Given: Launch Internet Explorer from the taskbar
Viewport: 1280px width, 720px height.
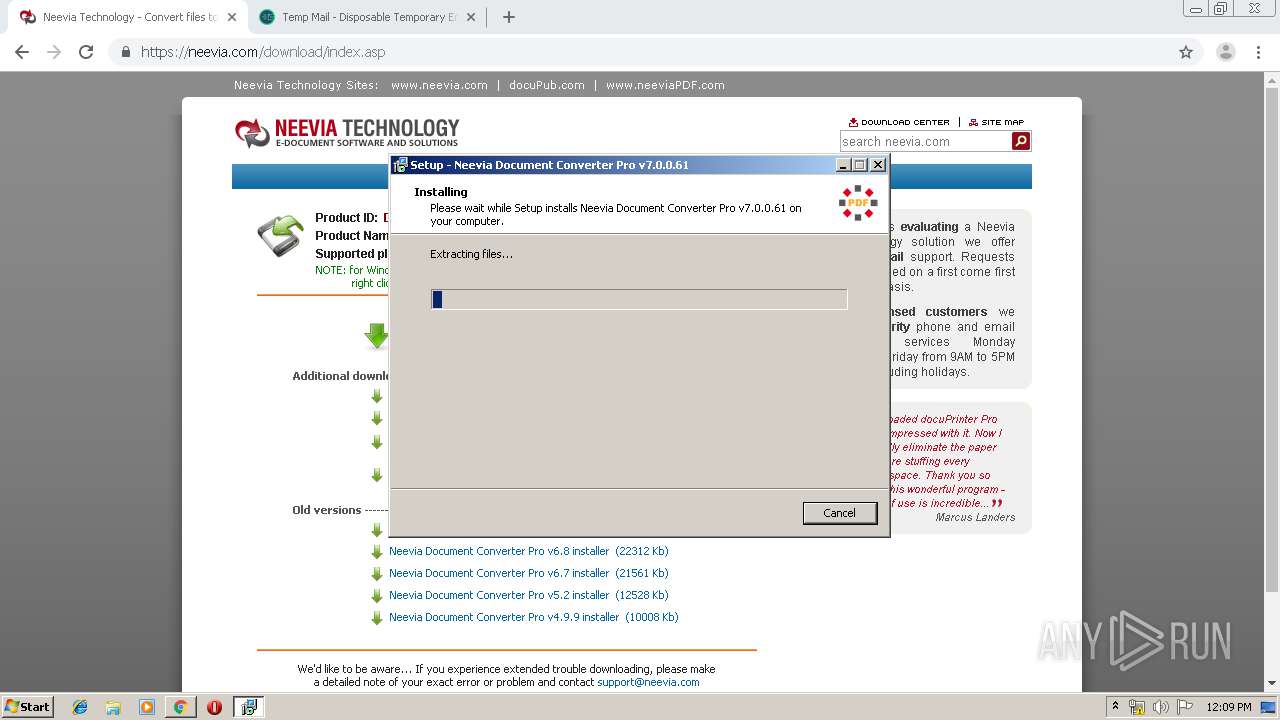Looking at the screenshot, I should 80,707.
